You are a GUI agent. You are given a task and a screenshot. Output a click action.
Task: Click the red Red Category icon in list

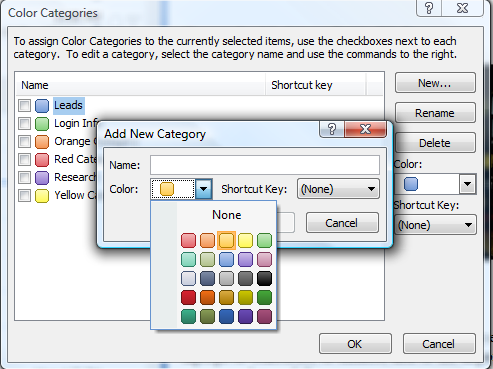point(42,160)
